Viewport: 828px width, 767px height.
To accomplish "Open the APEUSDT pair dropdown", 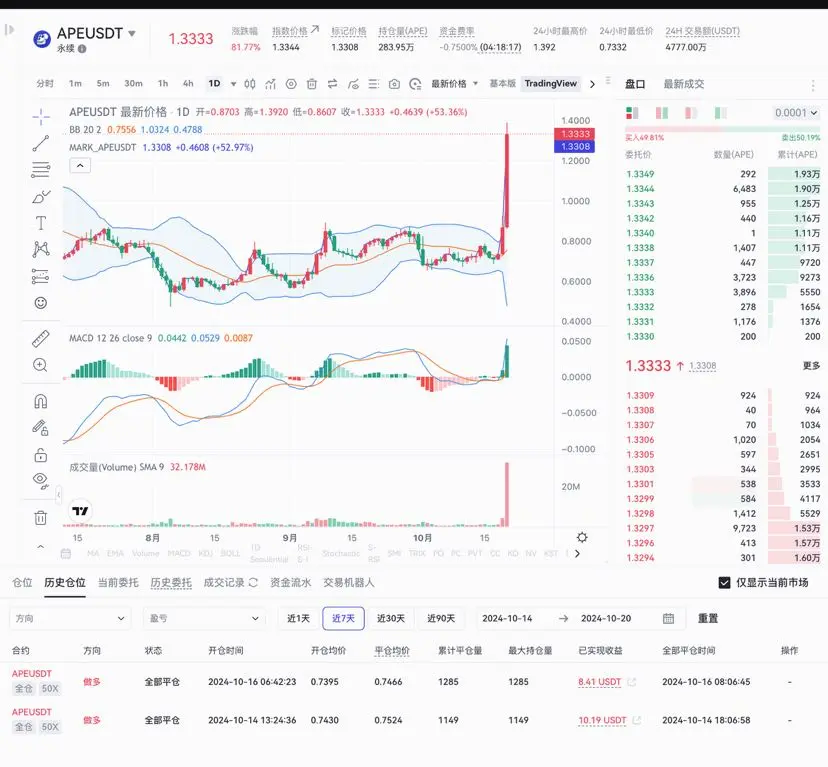I will tap(132, 33).
